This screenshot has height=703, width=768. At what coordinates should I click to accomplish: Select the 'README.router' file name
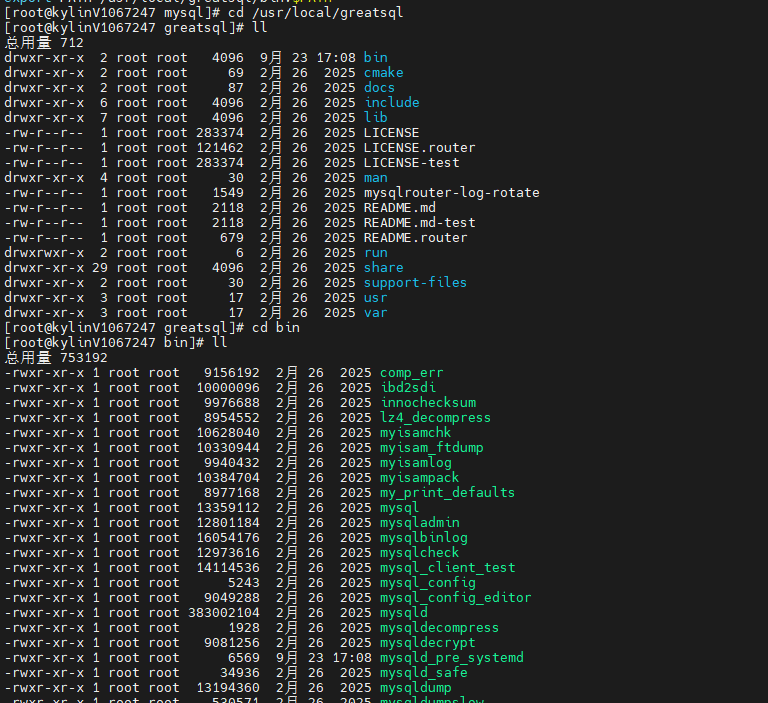click(415, 238)
